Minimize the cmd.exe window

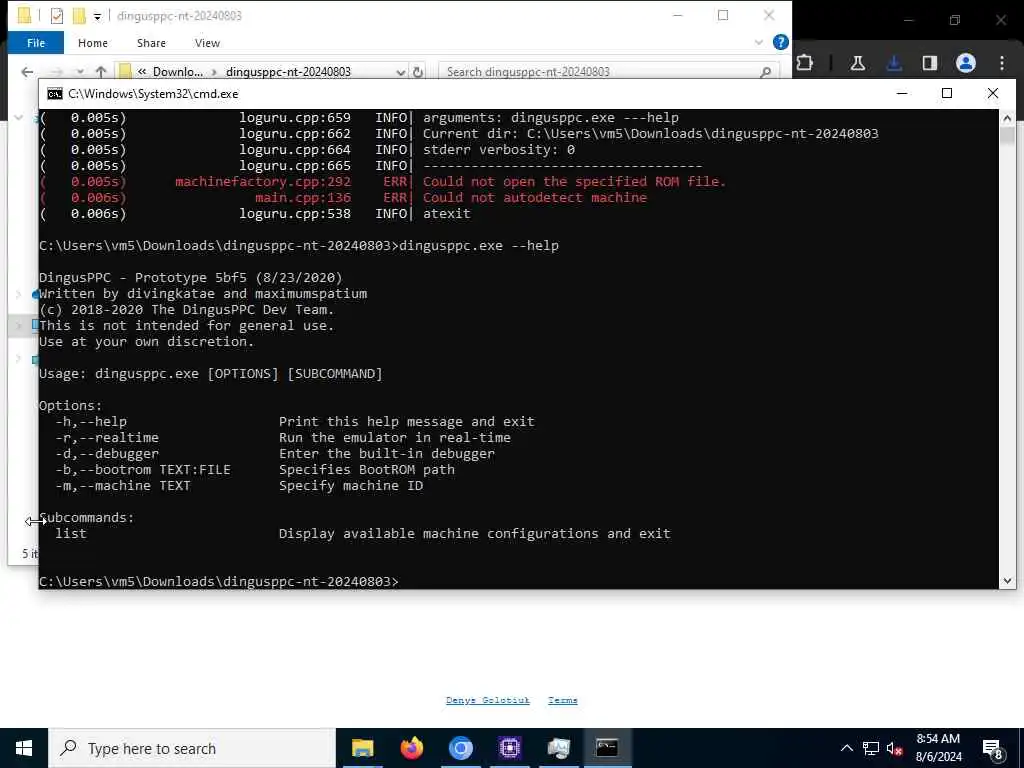click(902, 93)
